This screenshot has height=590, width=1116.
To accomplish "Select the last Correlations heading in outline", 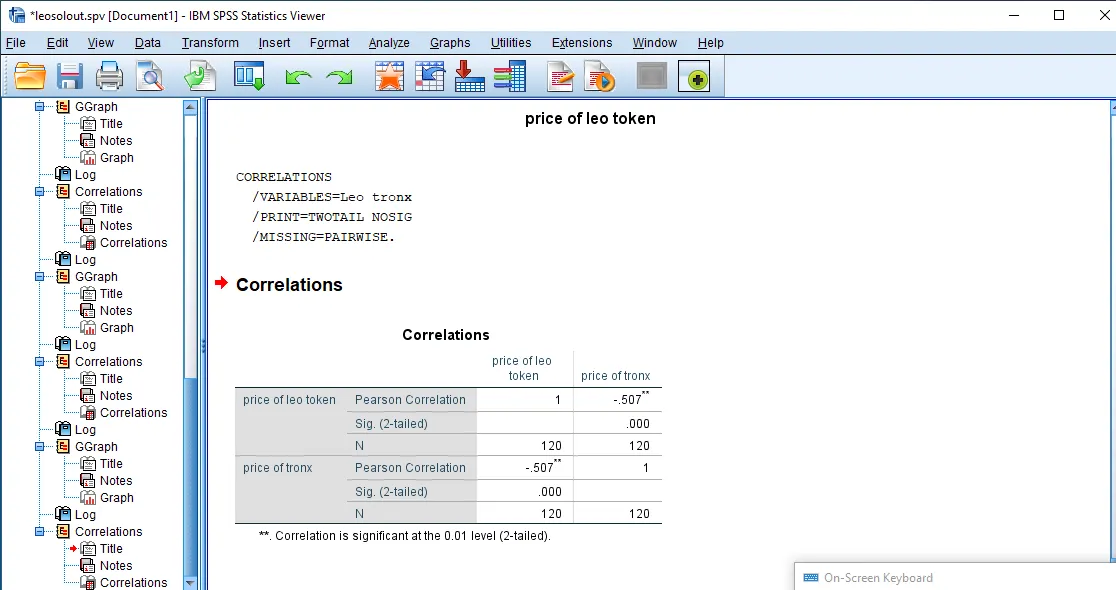I will pyautogui.click(x=108, y=532).
